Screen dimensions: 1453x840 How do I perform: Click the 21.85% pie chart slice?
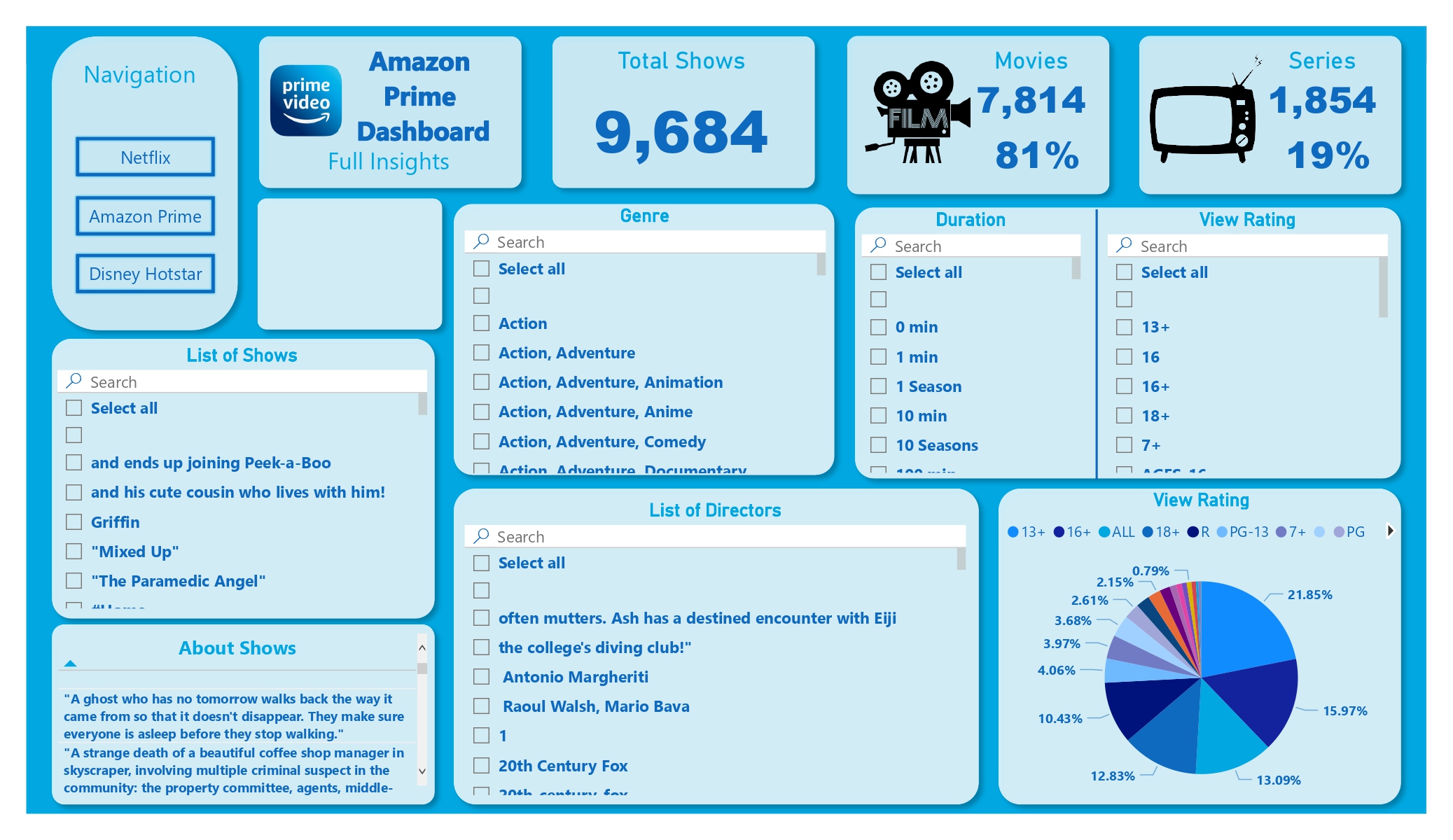click(1243, 626)
